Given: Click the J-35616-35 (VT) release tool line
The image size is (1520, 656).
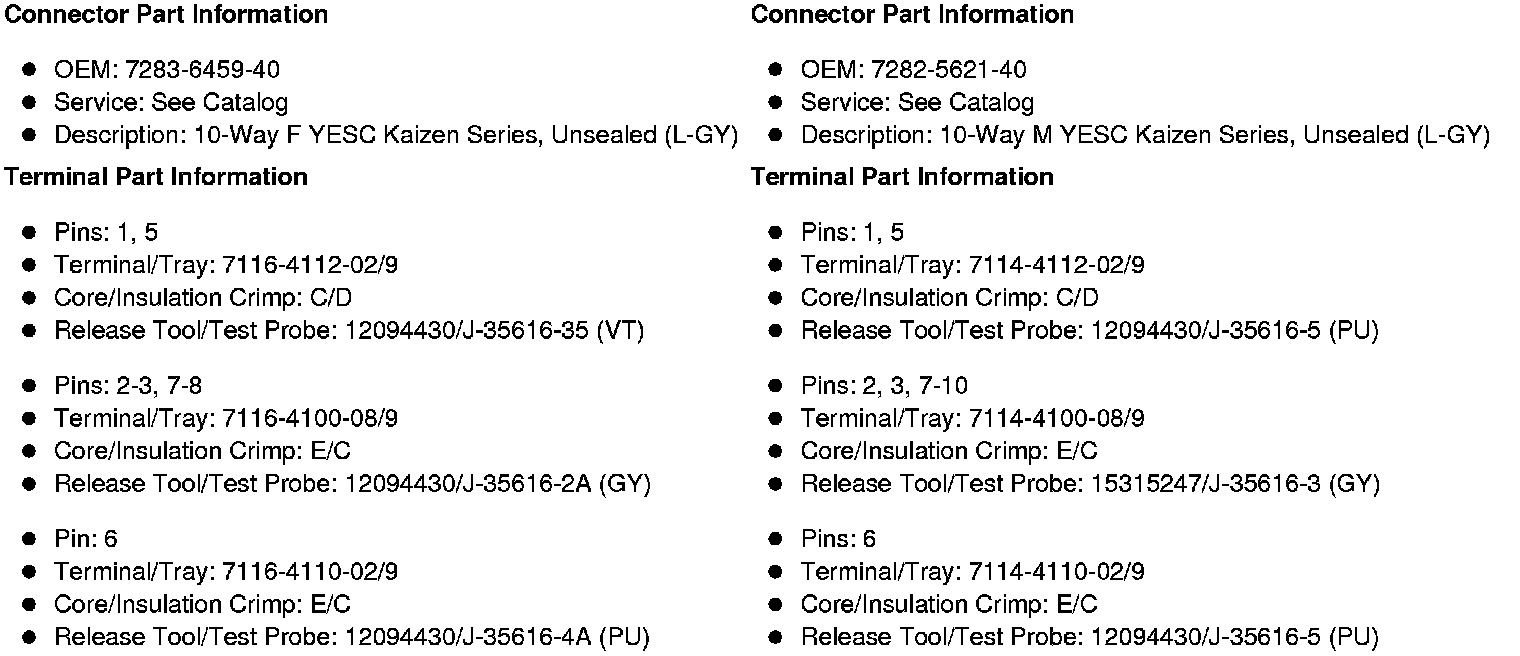Looking at the screenshot, I should tap(348, 331).
